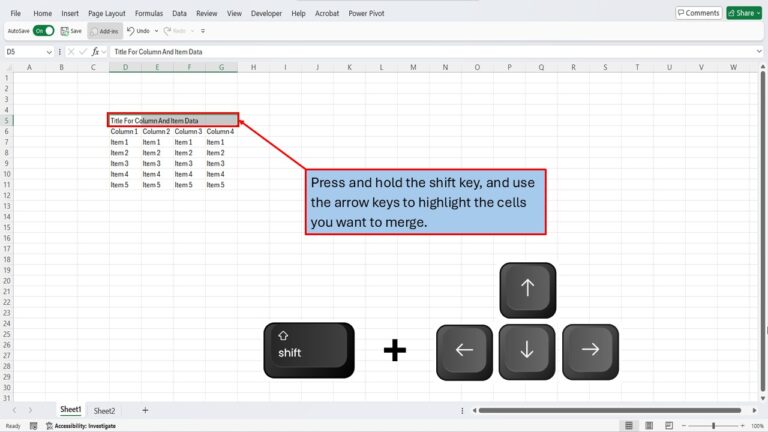
Task: Expand the Undo history dropdown arrow
Action: click(x=156, y=31)
